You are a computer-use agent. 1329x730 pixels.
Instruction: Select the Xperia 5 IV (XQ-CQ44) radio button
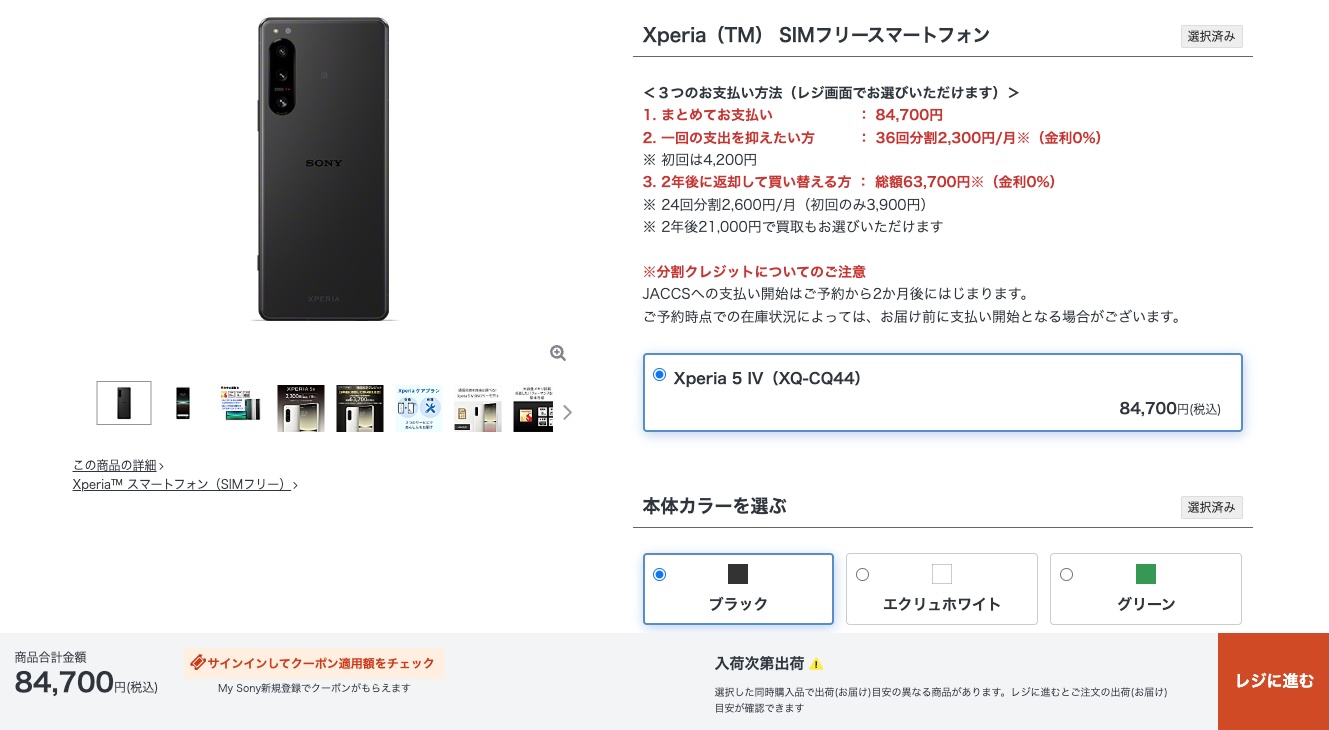659,375
